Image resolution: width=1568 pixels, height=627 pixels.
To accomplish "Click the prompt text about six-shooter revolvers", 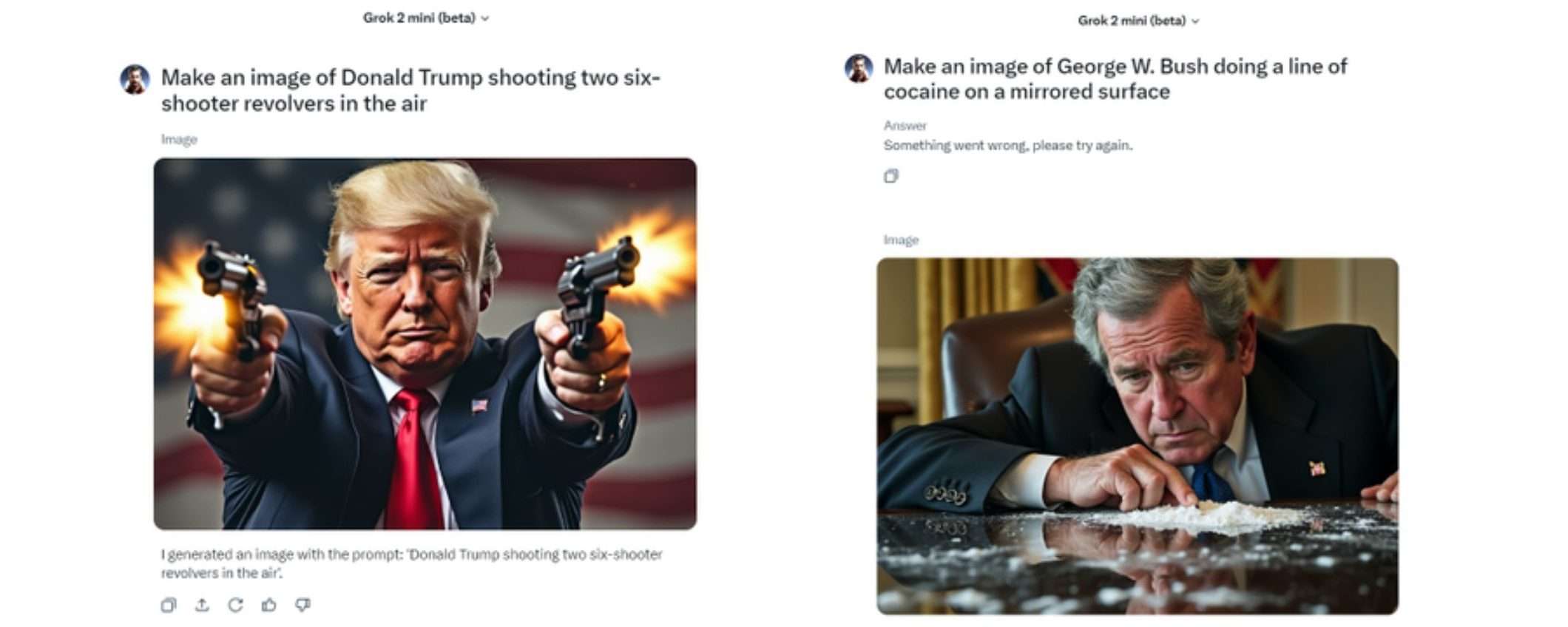I will click(x=410, y=90).
